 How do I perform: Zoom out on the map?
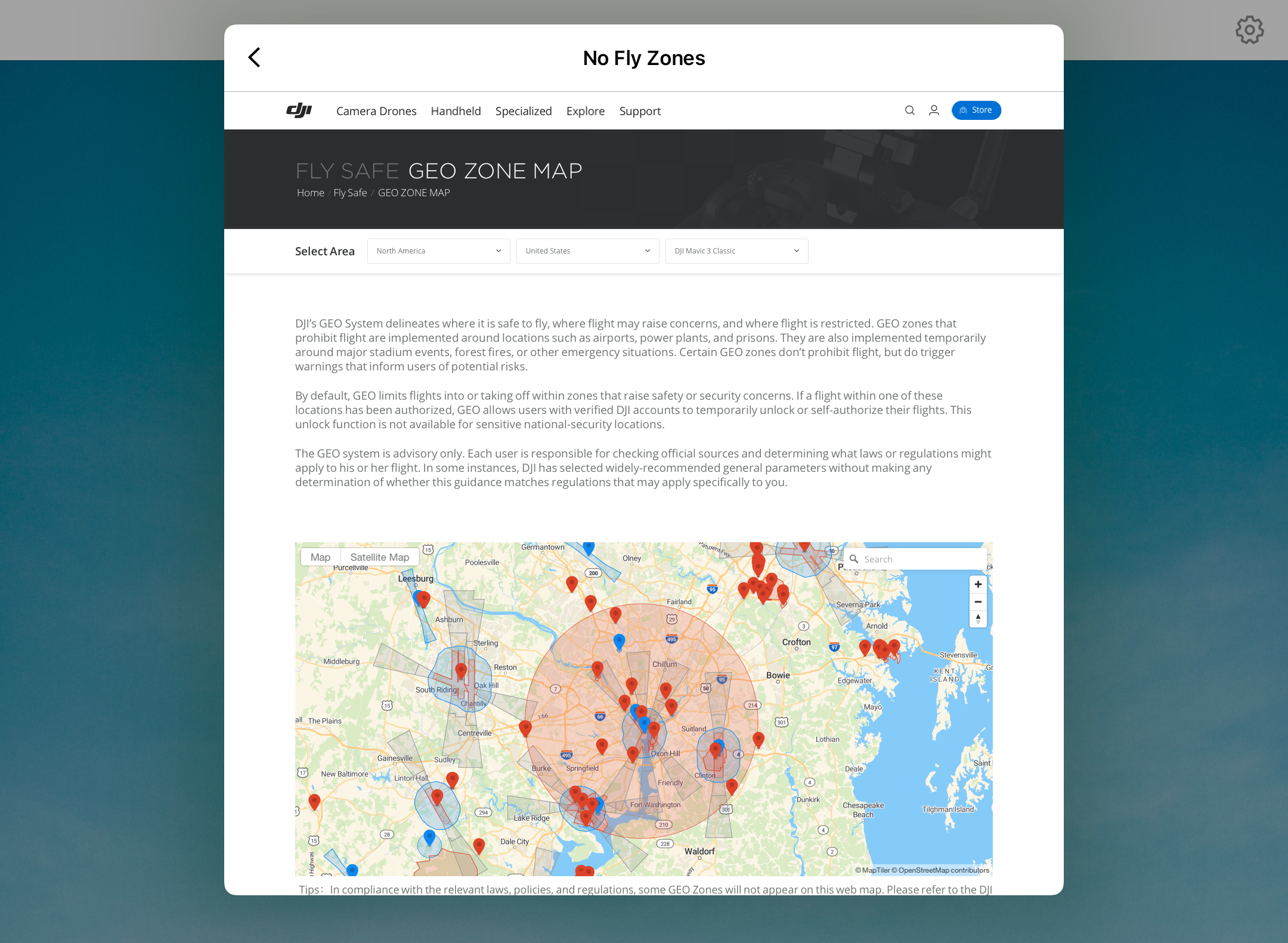pyautogui.click(x=978, y=602)
